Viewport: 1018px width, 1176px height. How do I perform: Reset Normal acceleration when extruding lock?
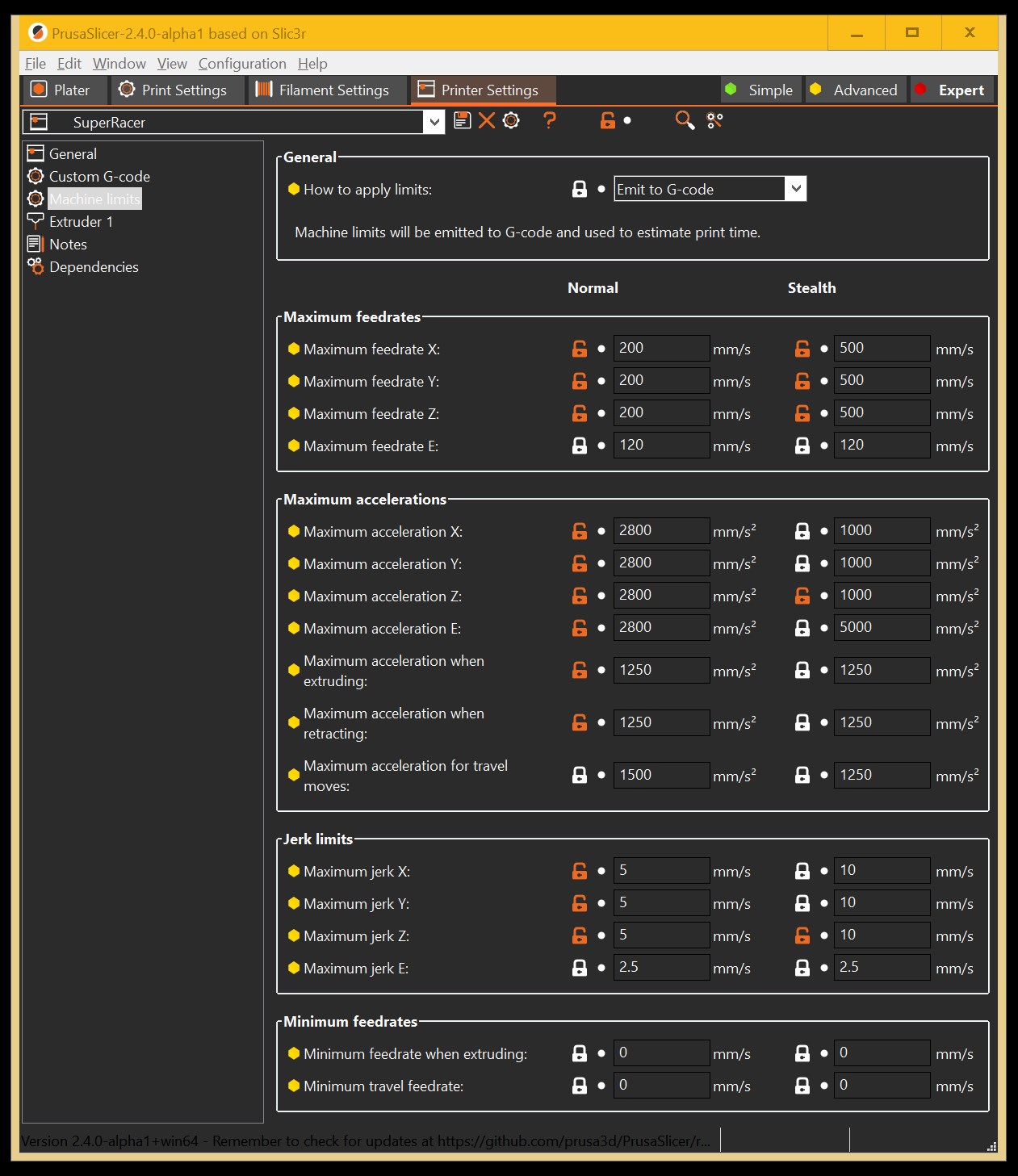[x=580, y=670]
